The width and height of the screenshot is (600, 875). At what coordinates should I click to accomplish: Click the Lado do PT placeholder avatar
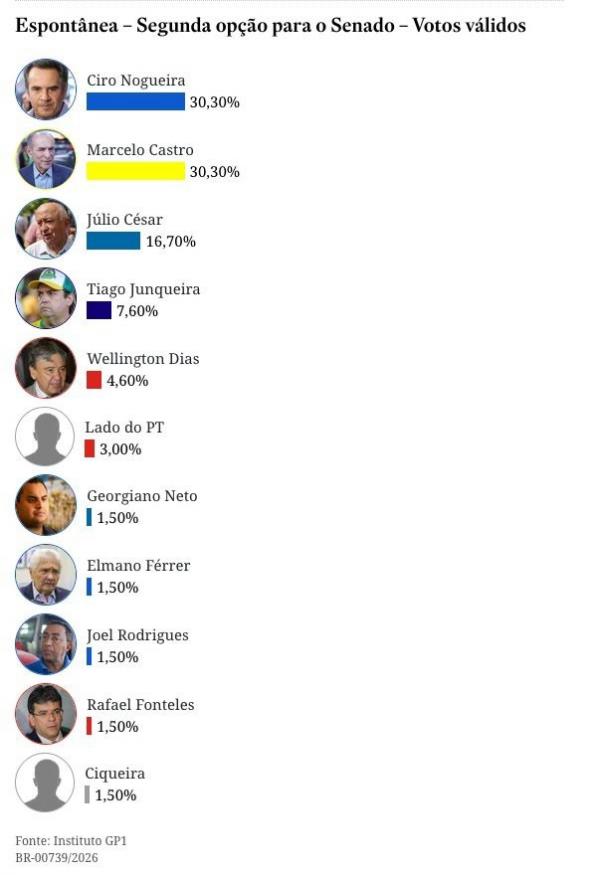45,437
